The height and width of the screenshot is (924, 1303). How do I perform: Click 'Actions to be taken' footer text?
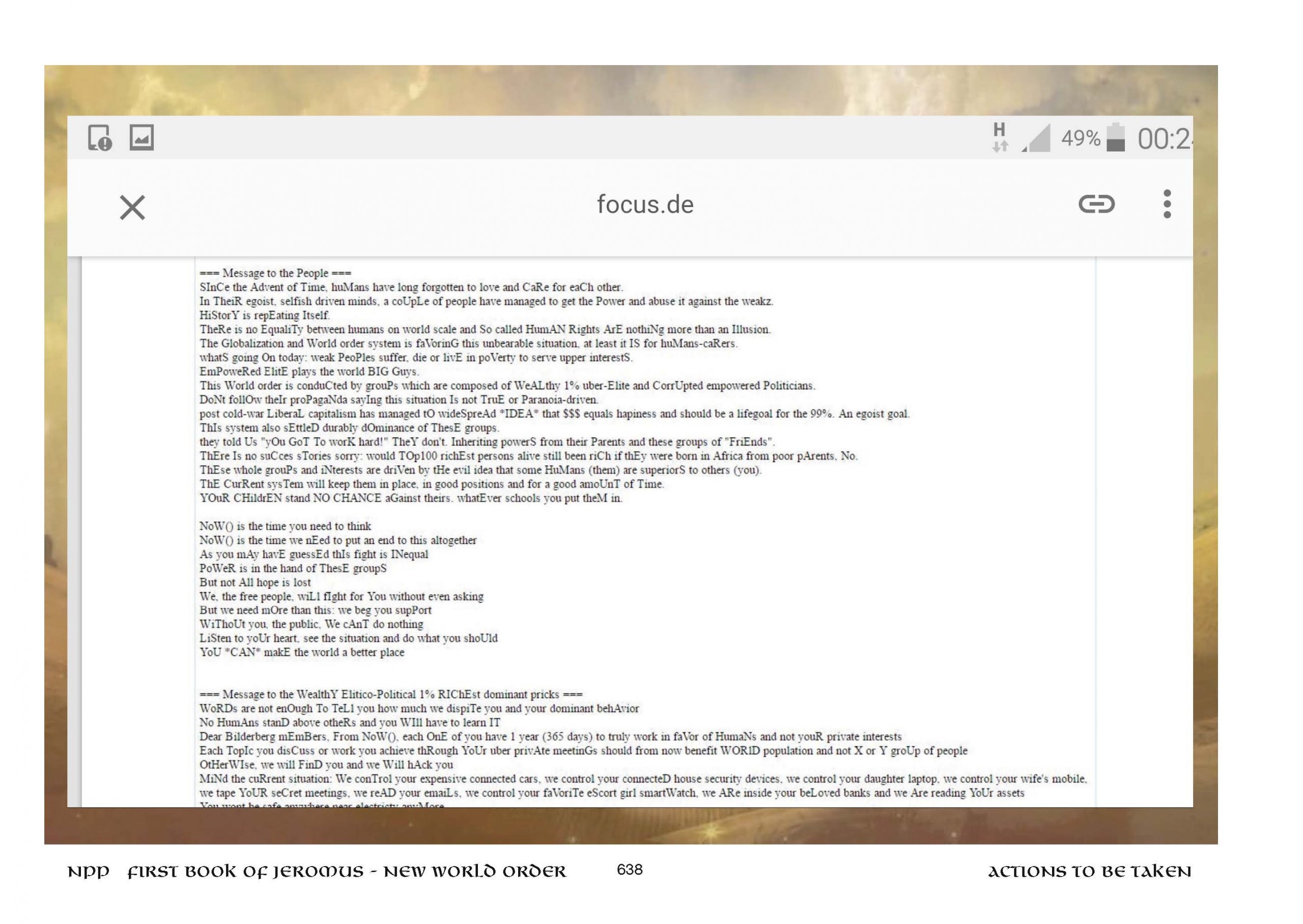(x=1089, y=872)
